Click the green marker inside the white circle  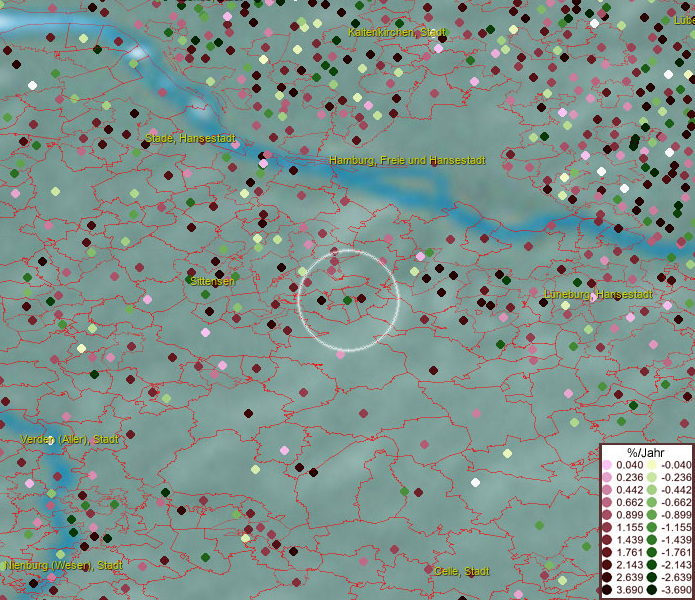pyautogui.click(x=348, y=300)
